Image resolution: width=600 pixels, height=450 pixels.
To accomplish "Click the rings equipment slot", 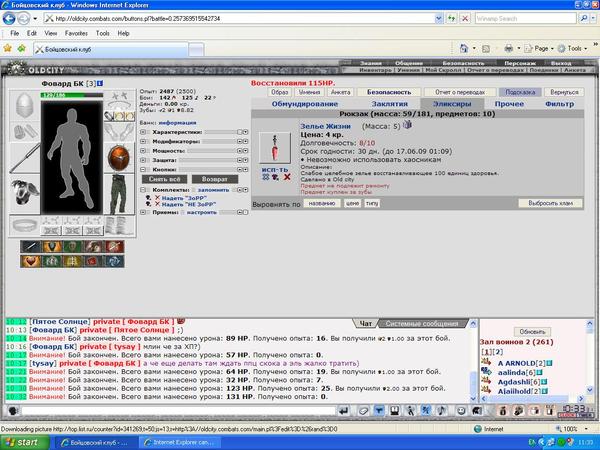I will point(119,116).
